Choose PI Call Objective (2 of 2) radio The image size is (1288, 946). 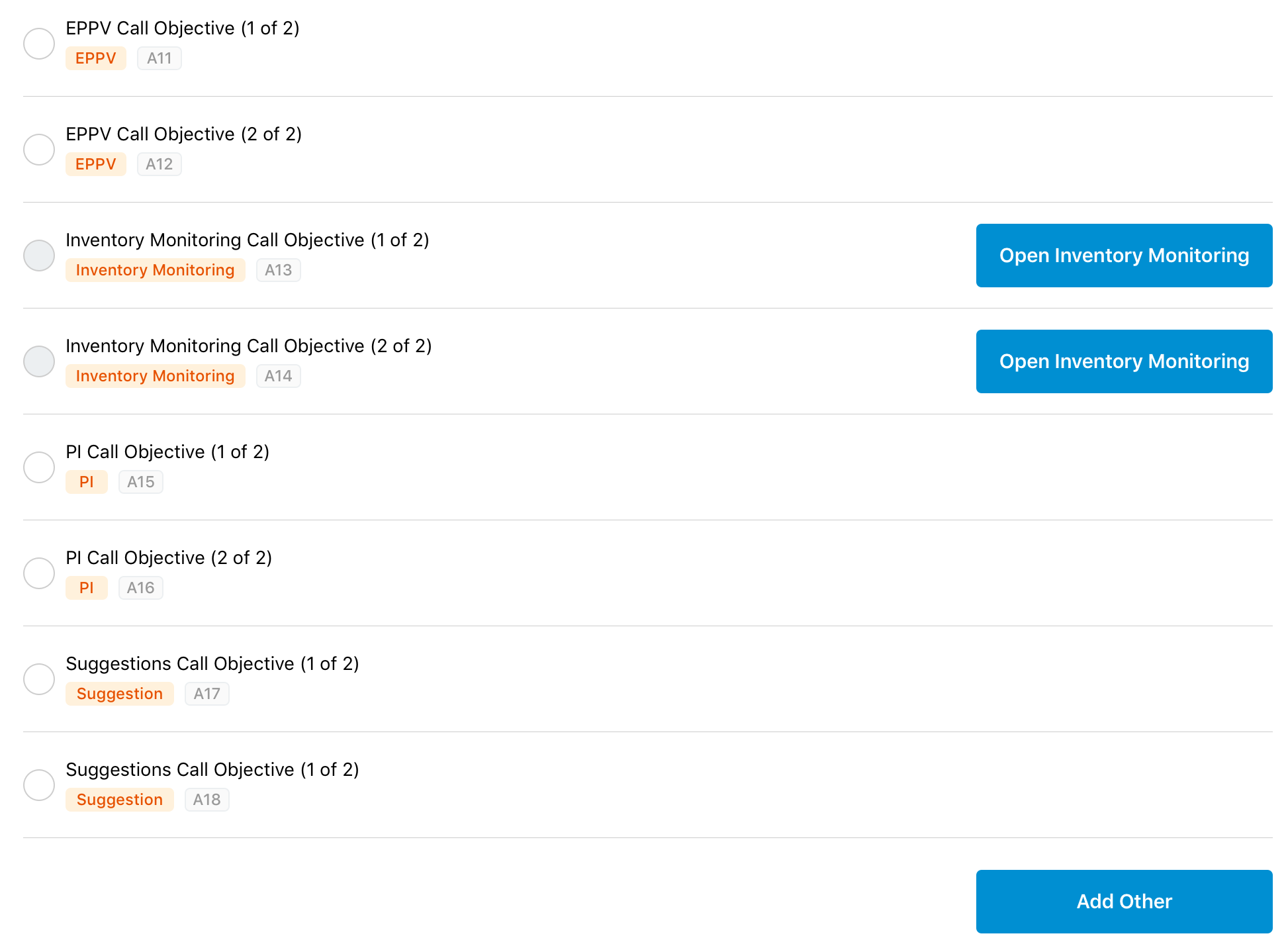[x=39, y=573]
